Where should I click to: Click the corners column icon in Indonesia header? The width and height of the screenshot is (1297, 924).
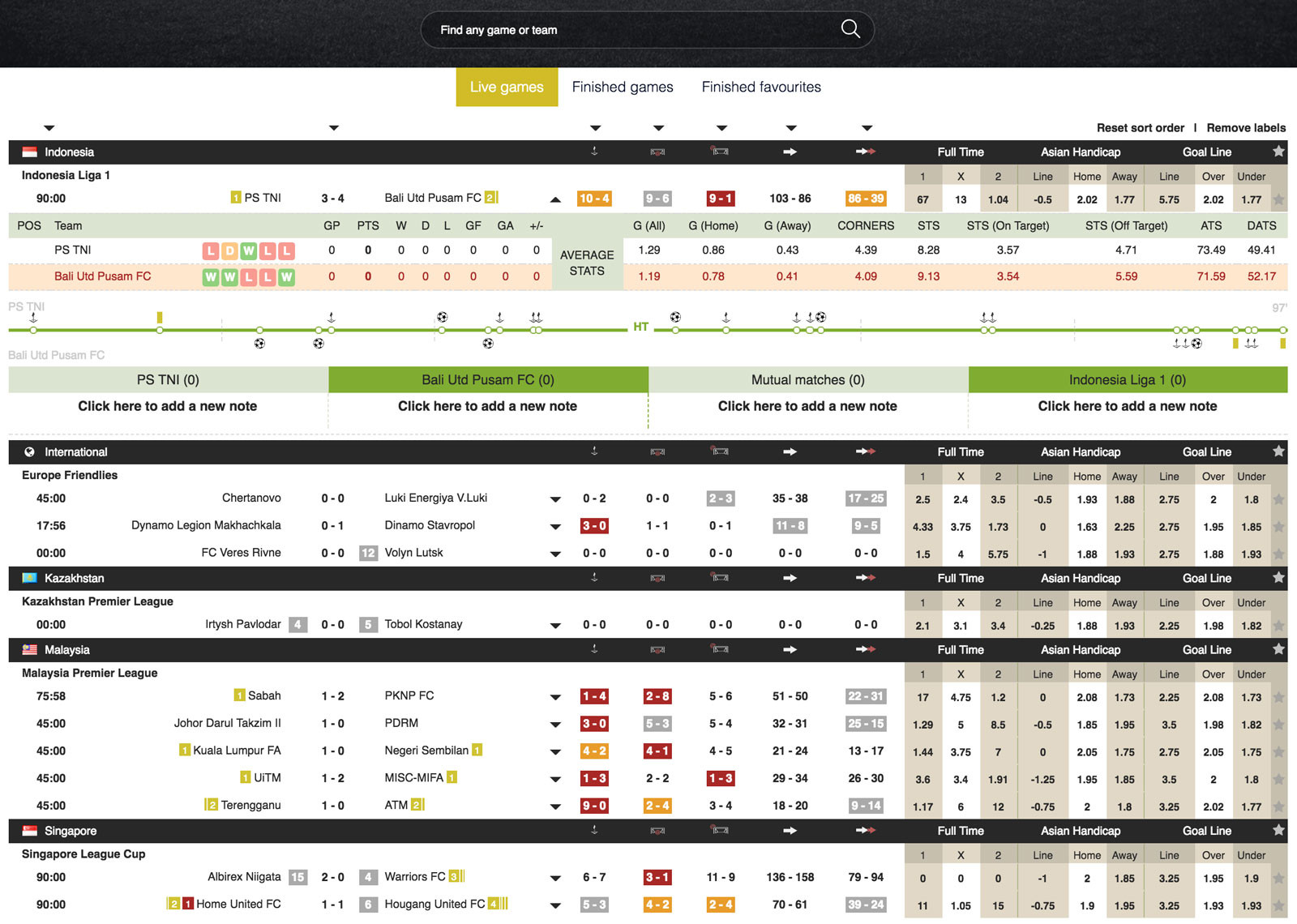click(x=594, y=152)
